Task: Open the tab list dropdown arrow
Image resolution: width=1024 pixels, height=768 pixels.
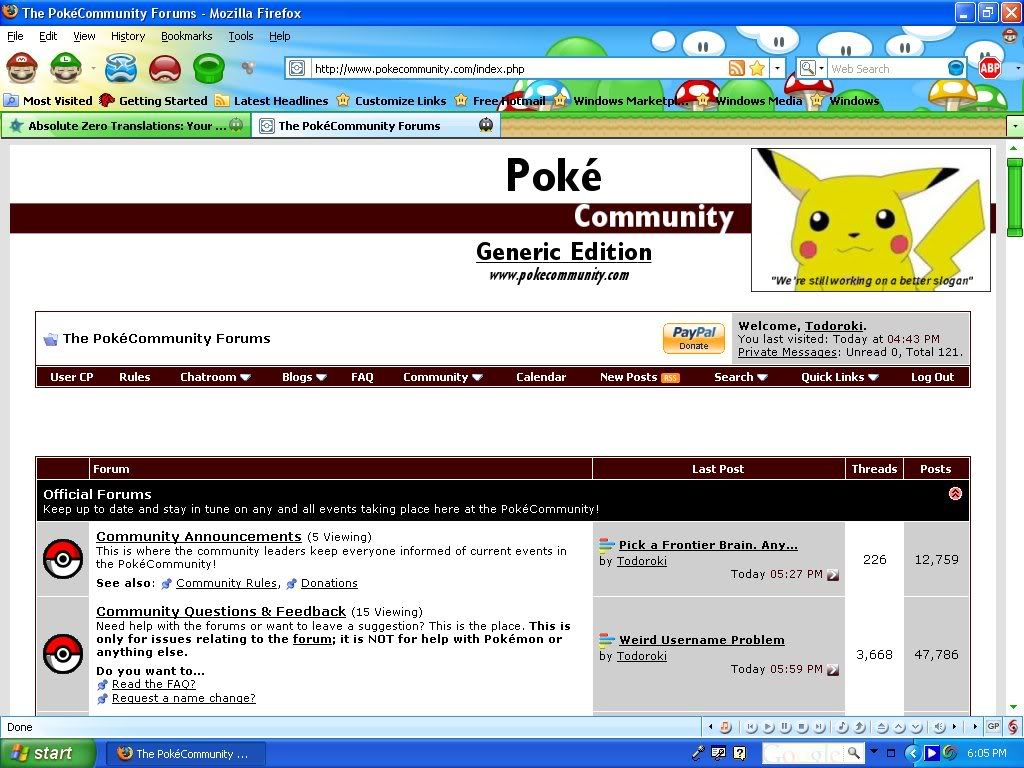Action: (1015, 125)
